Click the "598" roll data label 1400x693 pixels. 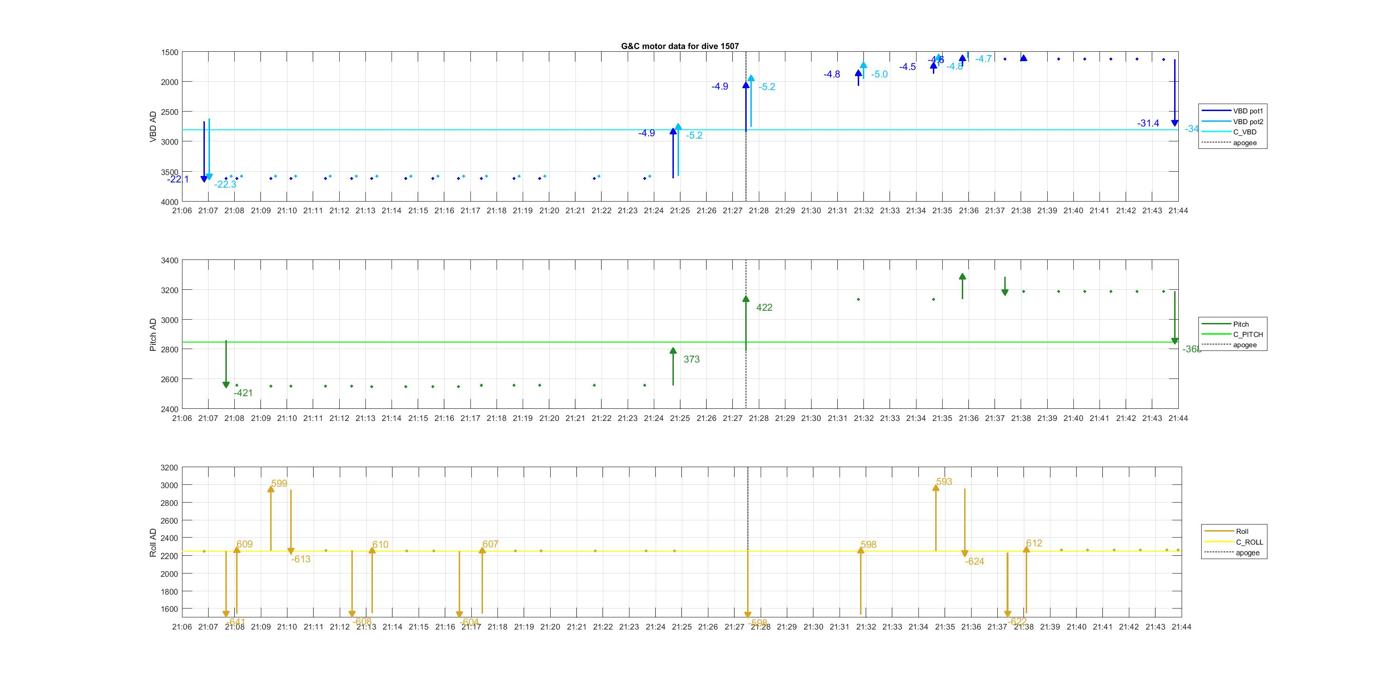coord(868,545)
